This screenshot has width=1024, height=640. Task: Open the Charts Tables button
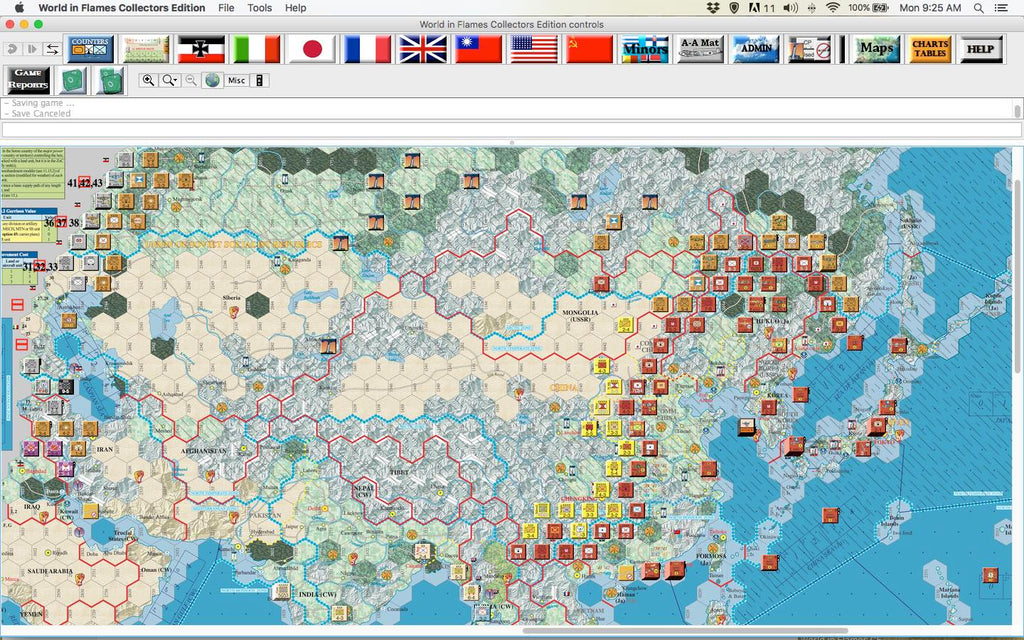tap(930, 49)
